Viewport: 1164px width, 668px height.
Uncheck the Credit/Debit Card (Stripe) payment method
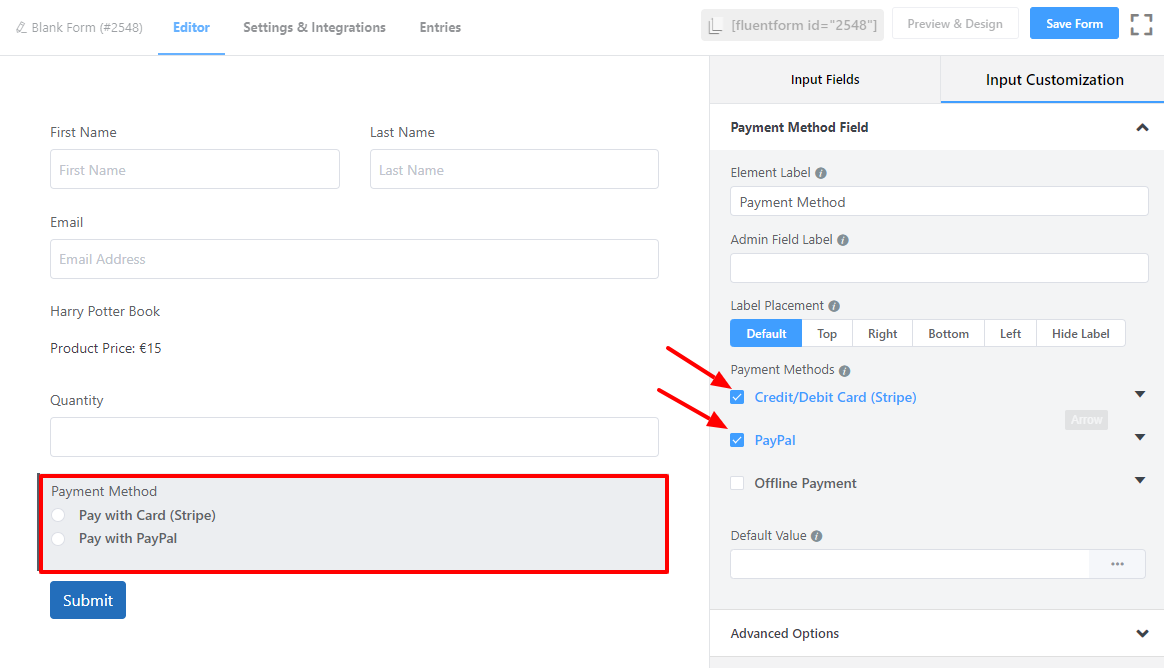(x=737, y=397)
